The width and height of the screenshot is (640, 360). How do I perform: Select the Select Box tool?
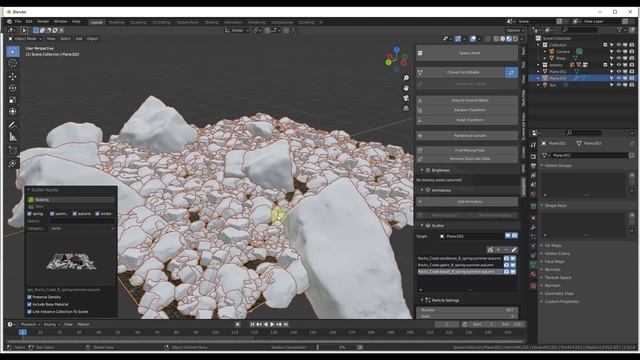(x=13, y=52)
